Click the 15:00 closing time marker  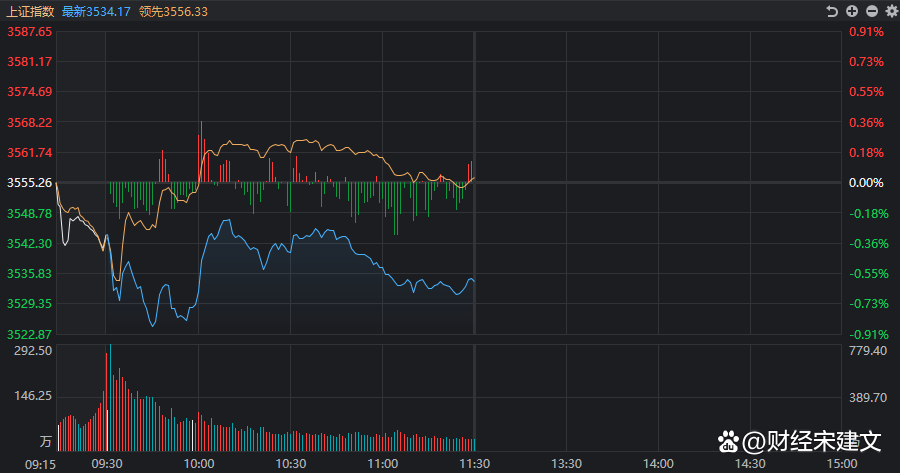coord(841,464)
